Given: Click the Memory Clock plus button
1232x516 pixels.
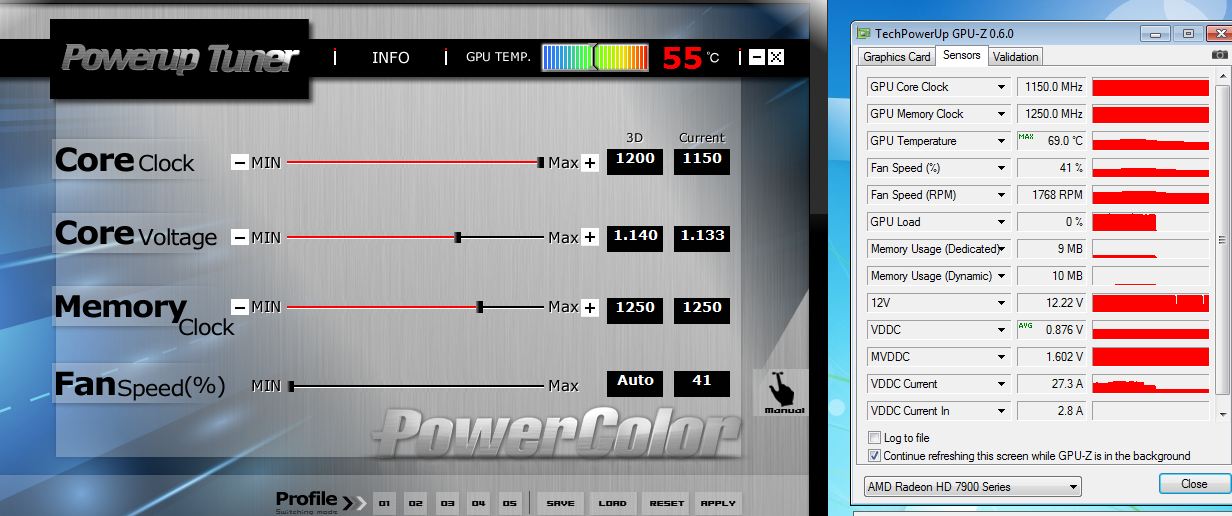Looking at the screenshot, I should [590, 307].
